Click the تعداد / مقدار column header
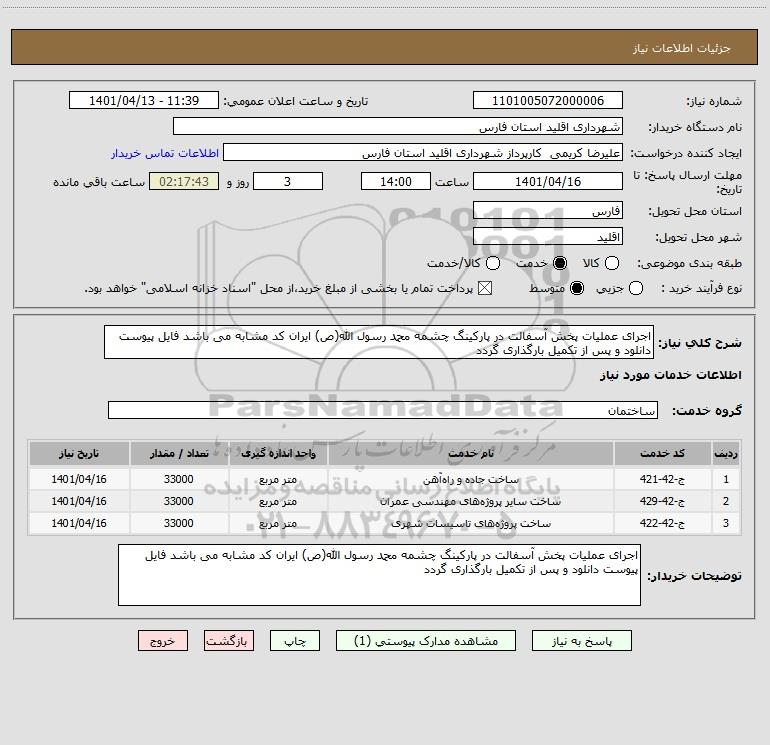Viewport: 770px width, 745px height. [179, 453]
